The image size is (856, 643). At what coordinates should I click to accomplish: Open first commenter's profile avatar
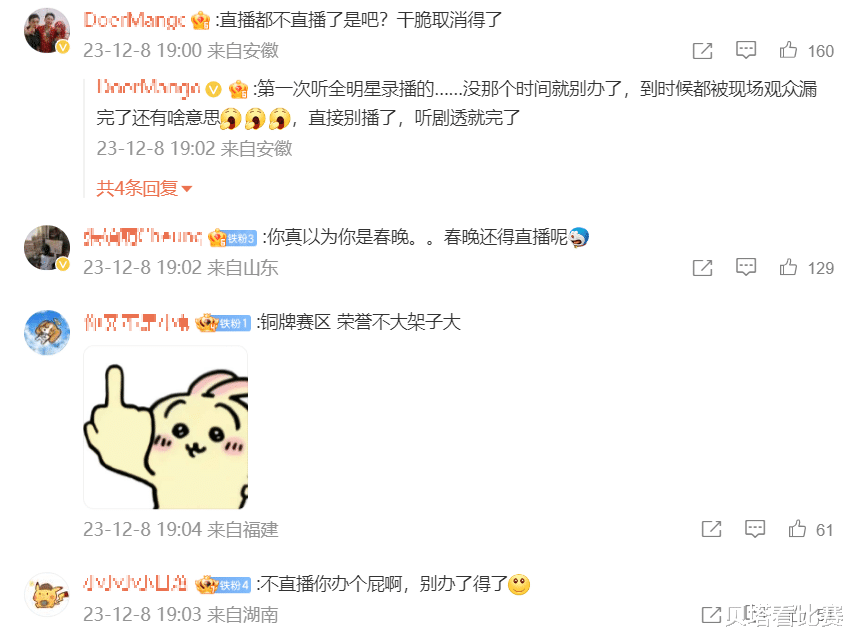click(x=47, y=31)
